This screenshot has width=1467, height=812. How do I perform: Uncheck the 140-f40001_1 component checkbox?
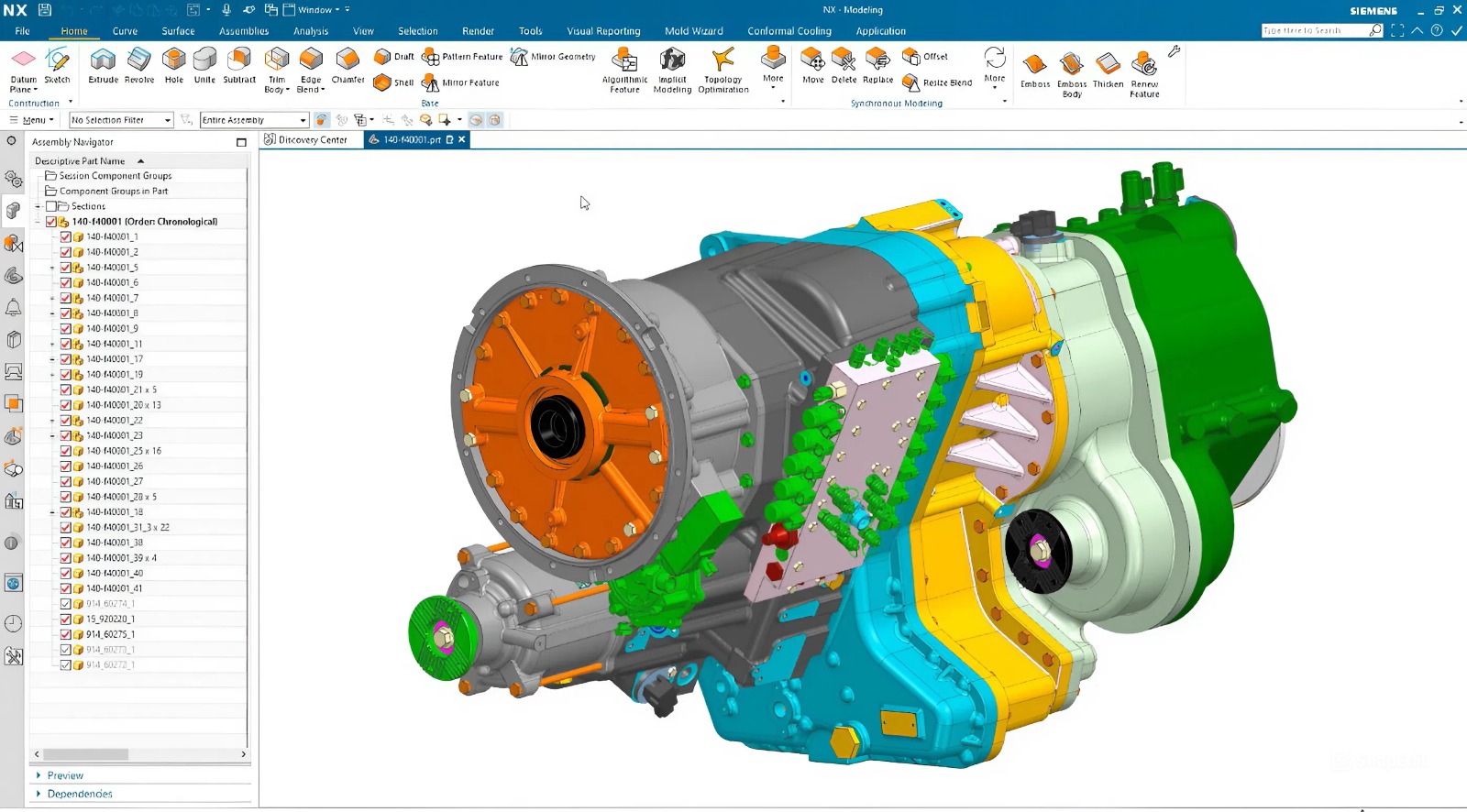tap(66, 236)
